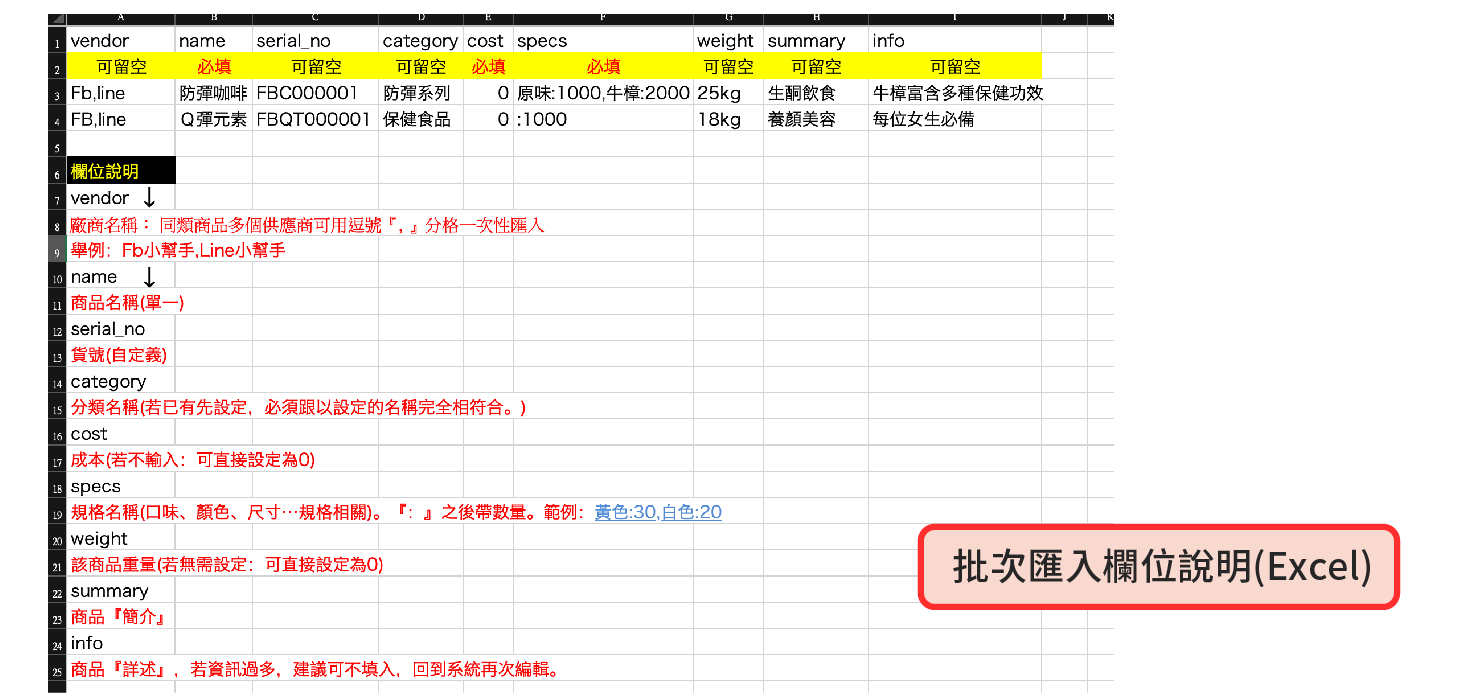The image size is (1476, 694).
Task: Click the specs cell with 原味:1000,牛樟:2000
Action: click(603, 93)
